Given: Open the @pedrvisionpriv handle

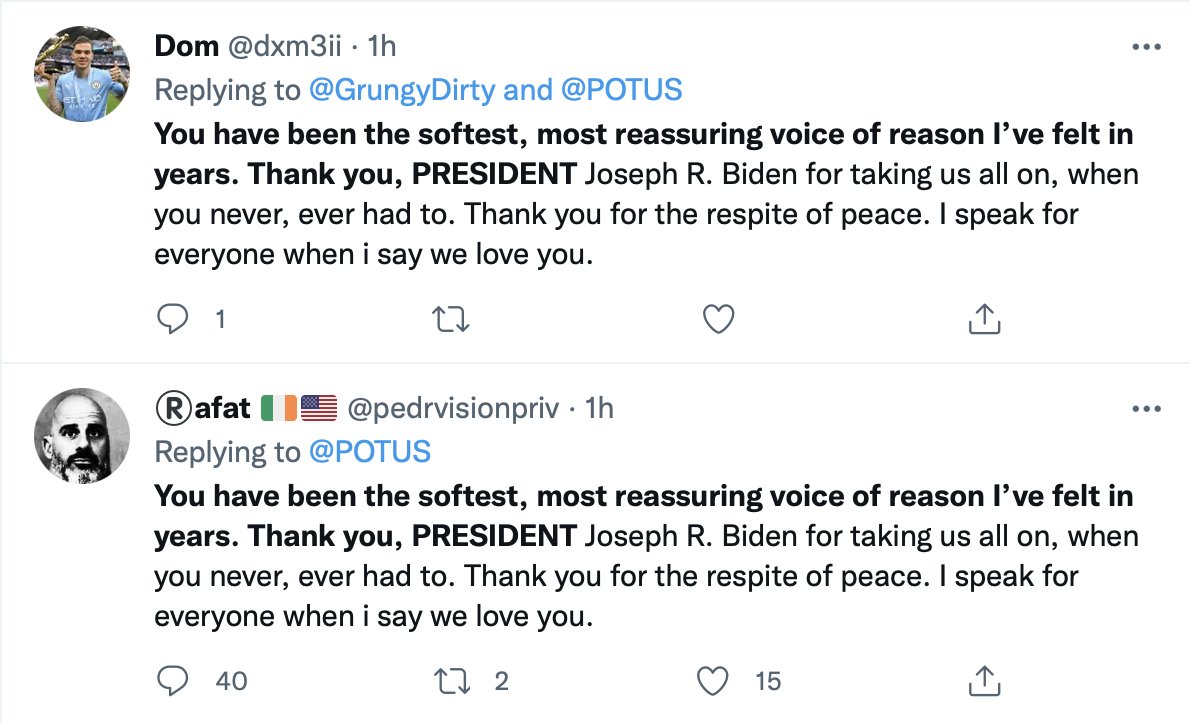Looking at the screenshot, I should pos(453,409).
